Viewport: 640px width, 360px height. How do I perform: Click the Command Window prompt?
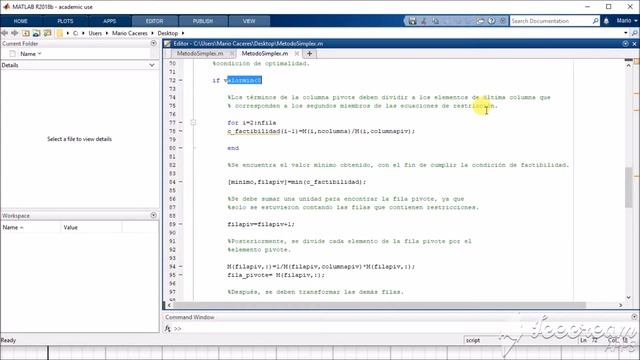(178, 329)
